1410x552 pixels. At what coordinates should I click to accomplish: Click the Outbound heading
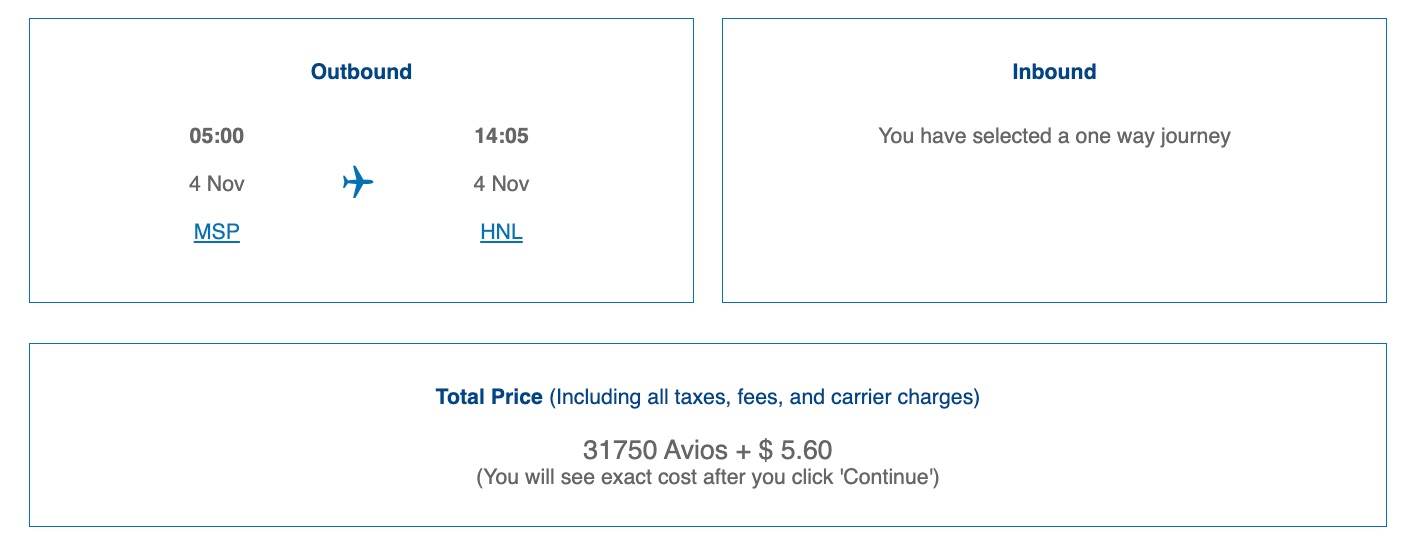coord(361,72)
